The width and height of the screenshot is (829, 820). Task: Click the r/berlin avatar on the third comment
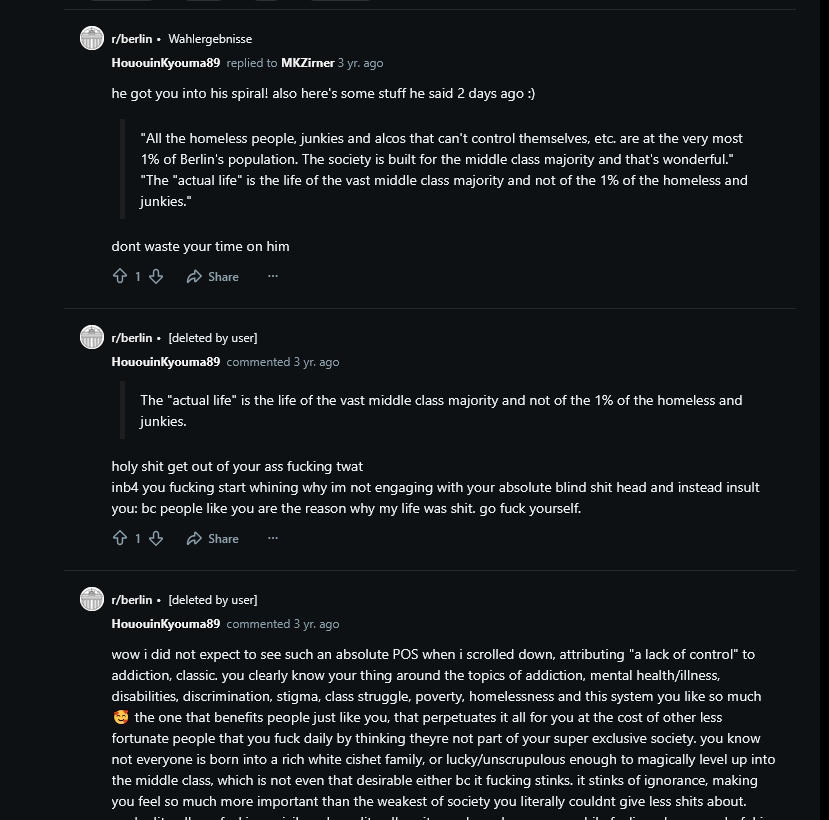click(92, 600)
